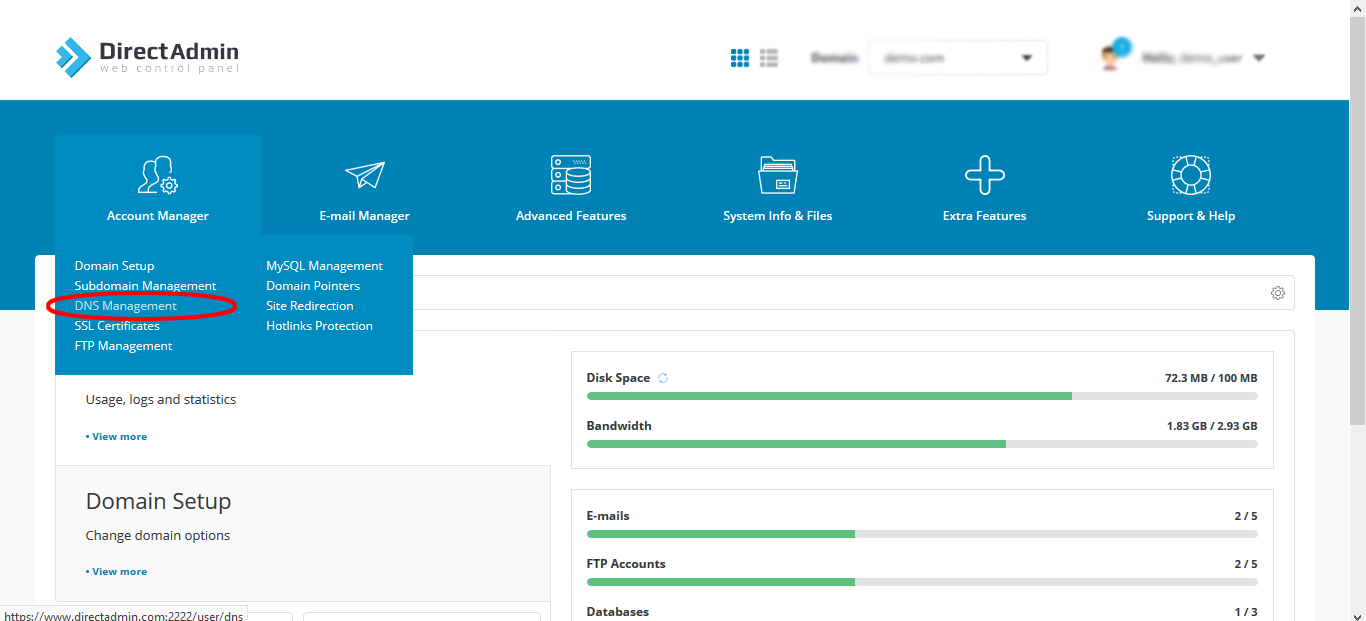Click the DirectAdmin logo

coord(147,57)
